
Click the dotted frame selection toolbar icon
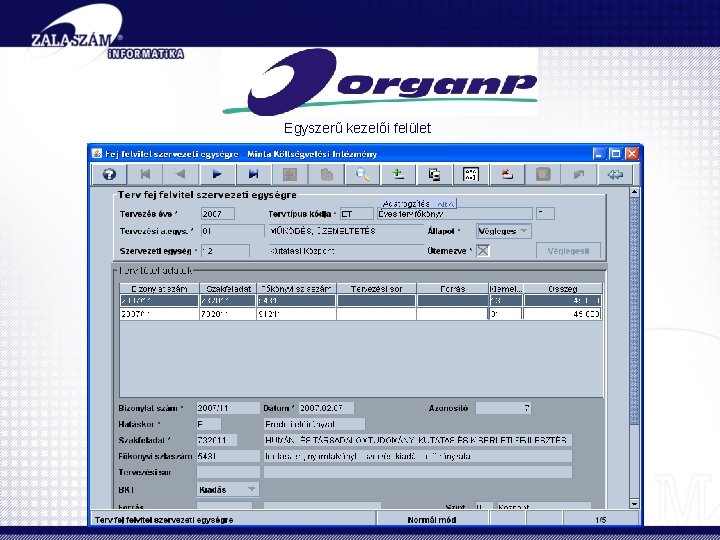pyautogui.click(x=471, y=174)
